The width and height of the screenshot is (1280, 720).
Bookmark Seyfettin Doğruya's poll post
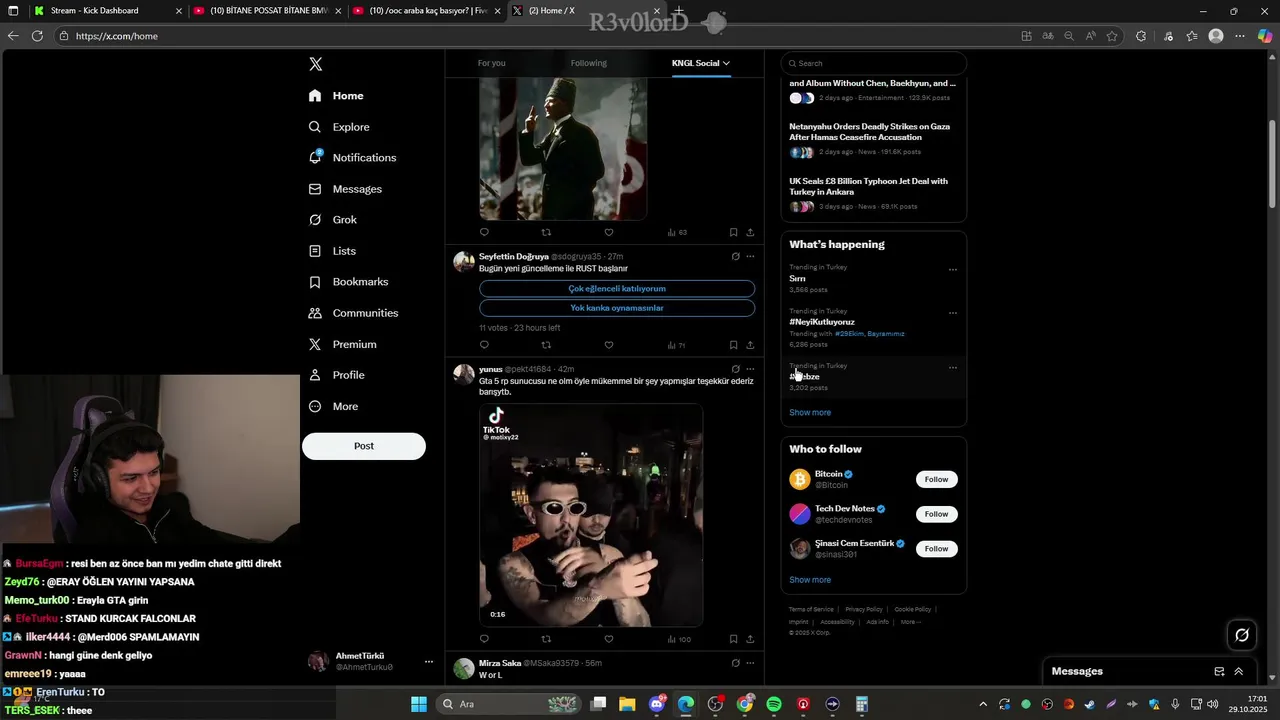click(x=733, y=345)
